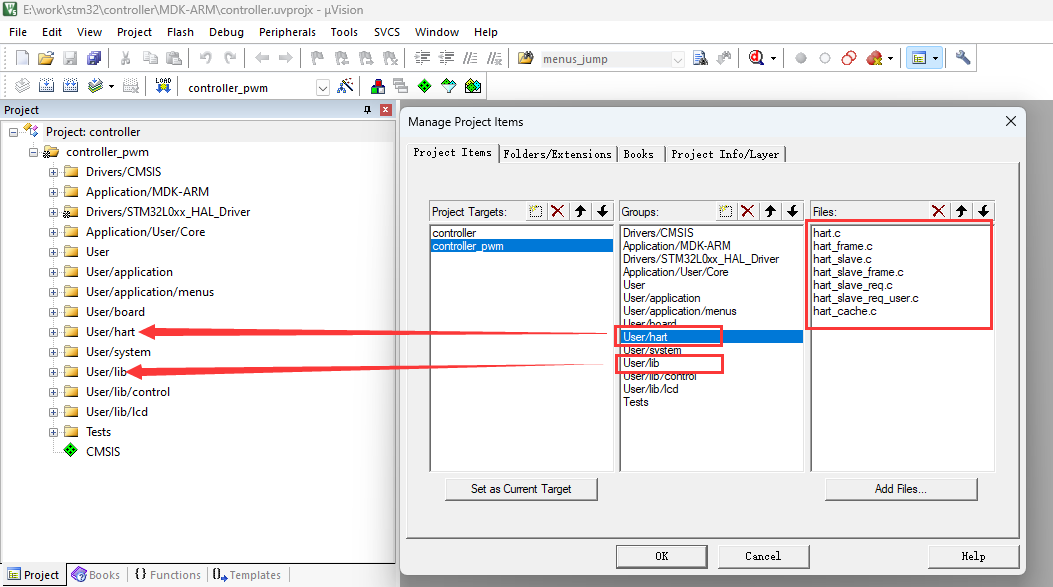
Task: Open the menus_jump find dropdown
Action: tap(678, 59)
